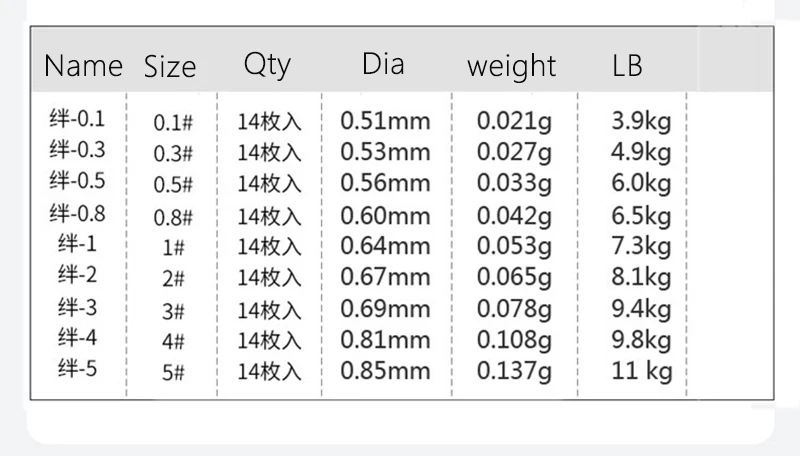Click the 0.033g weight value

coord(514,184)
